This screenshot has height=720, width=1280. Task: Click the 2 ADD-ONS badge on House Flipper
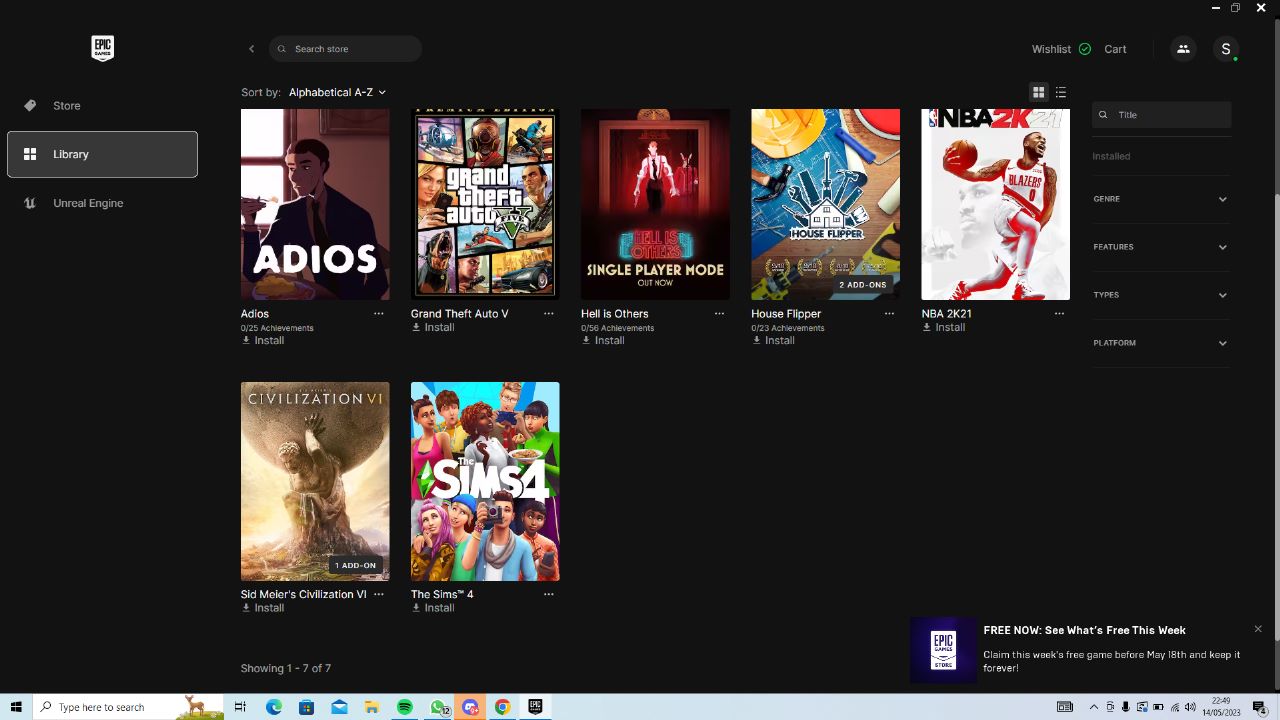[863, 285]
